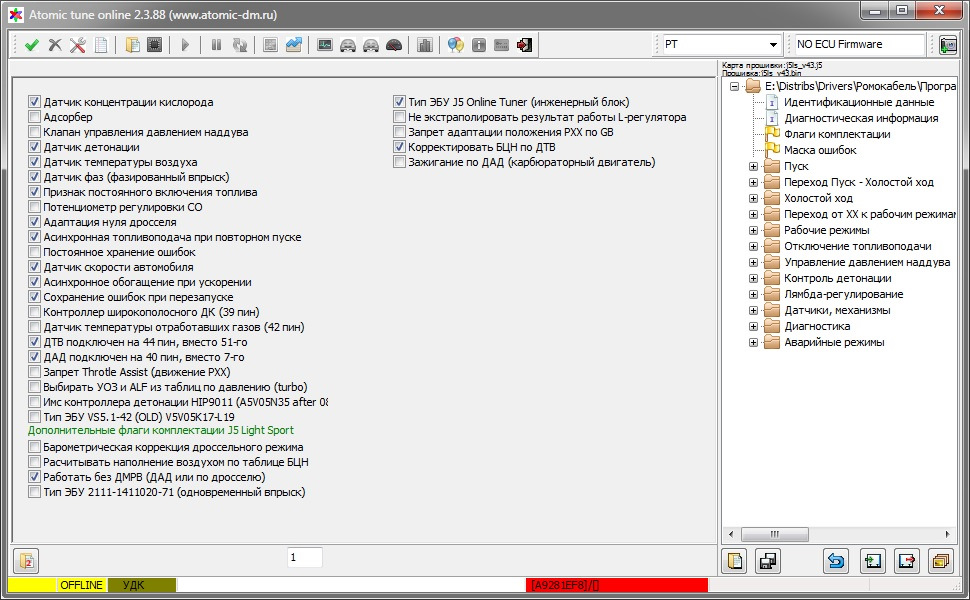Click the play arrow toolbar icon
The height and width of the screenshot is (600, 970).
[x=185, y=45]
